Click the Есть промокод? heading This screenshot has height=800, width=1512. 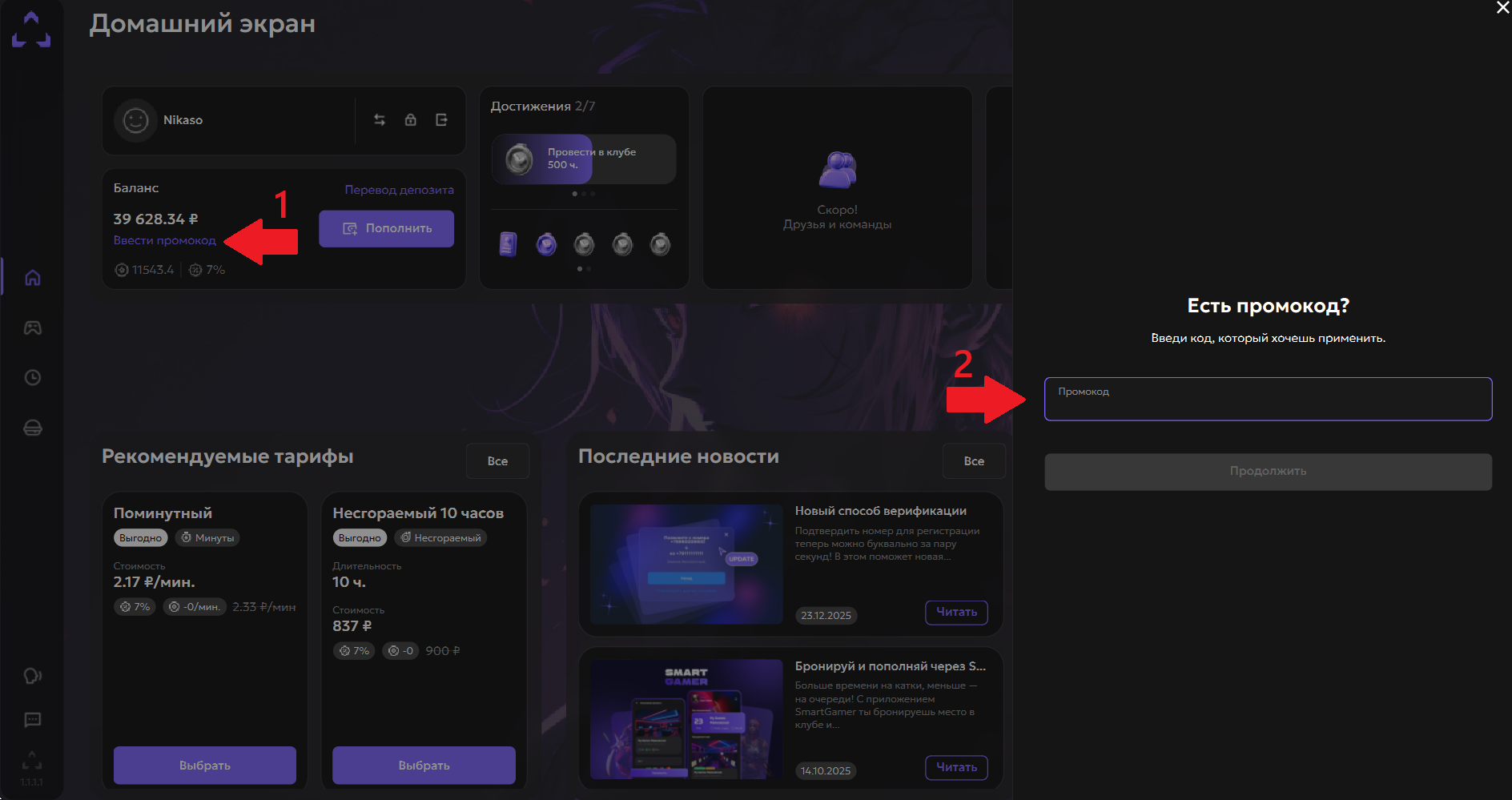1268,306
